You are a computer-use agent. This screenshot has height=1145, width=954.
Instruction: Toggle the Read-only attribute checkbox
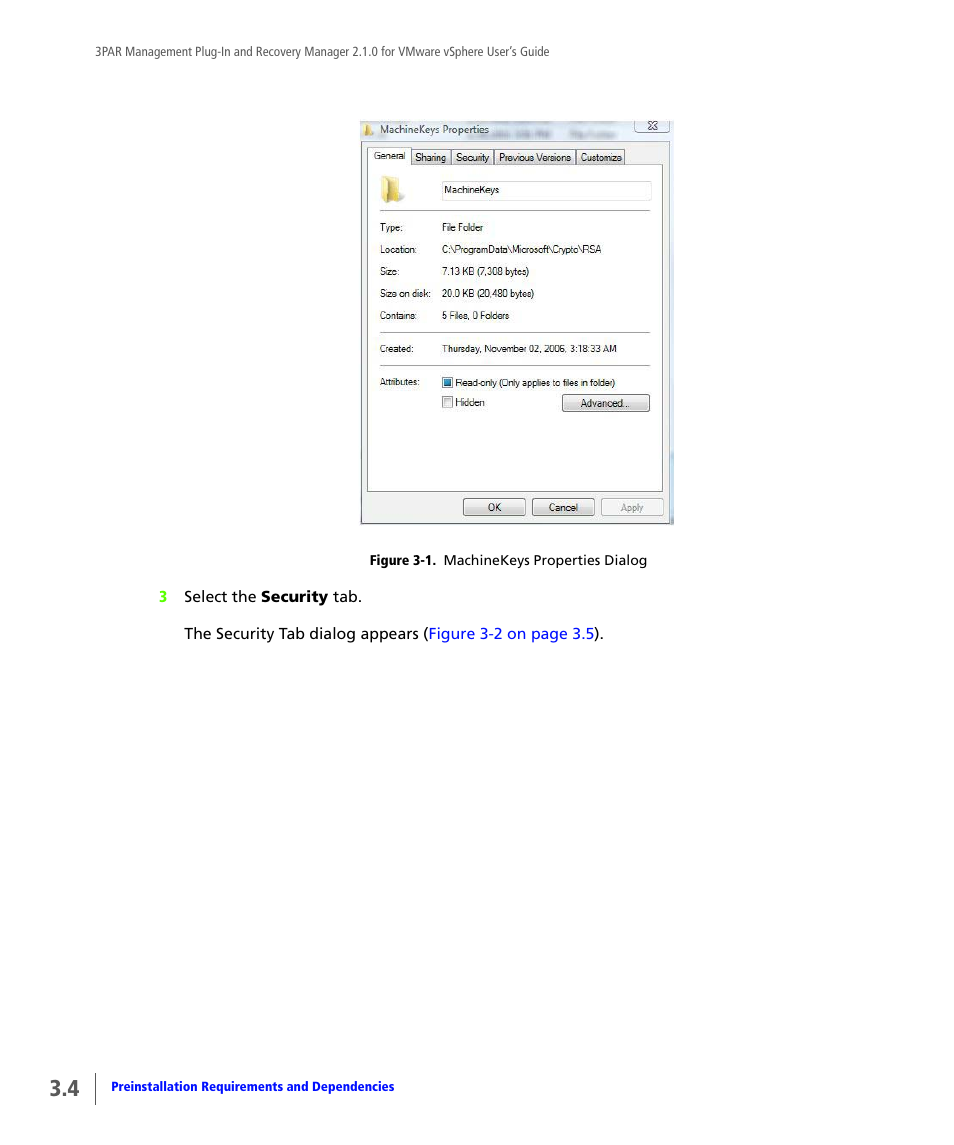coord(447,383)
